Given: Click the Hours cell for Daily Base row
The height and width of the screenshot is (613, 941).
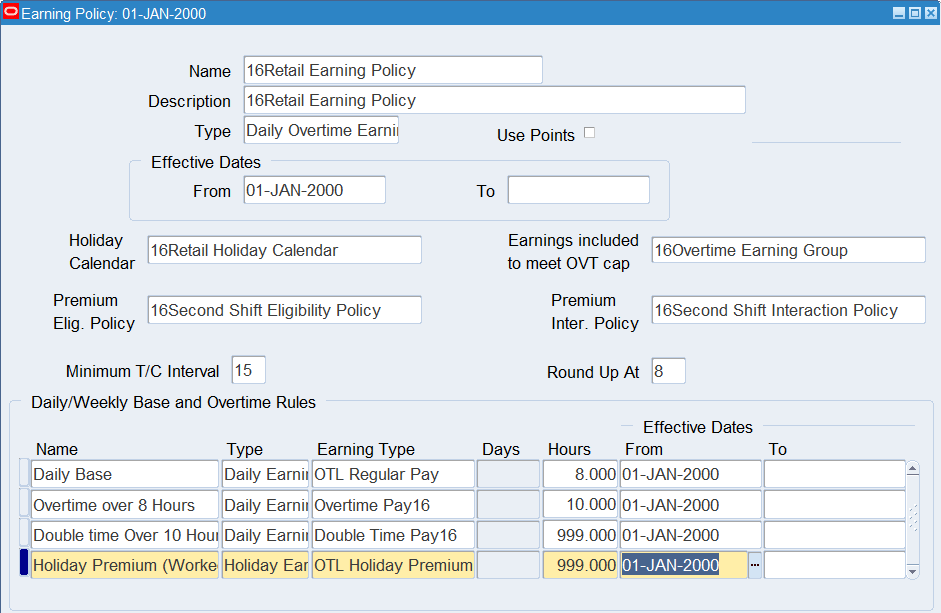Looking at the screenshot, I should [x=580, y=474].
